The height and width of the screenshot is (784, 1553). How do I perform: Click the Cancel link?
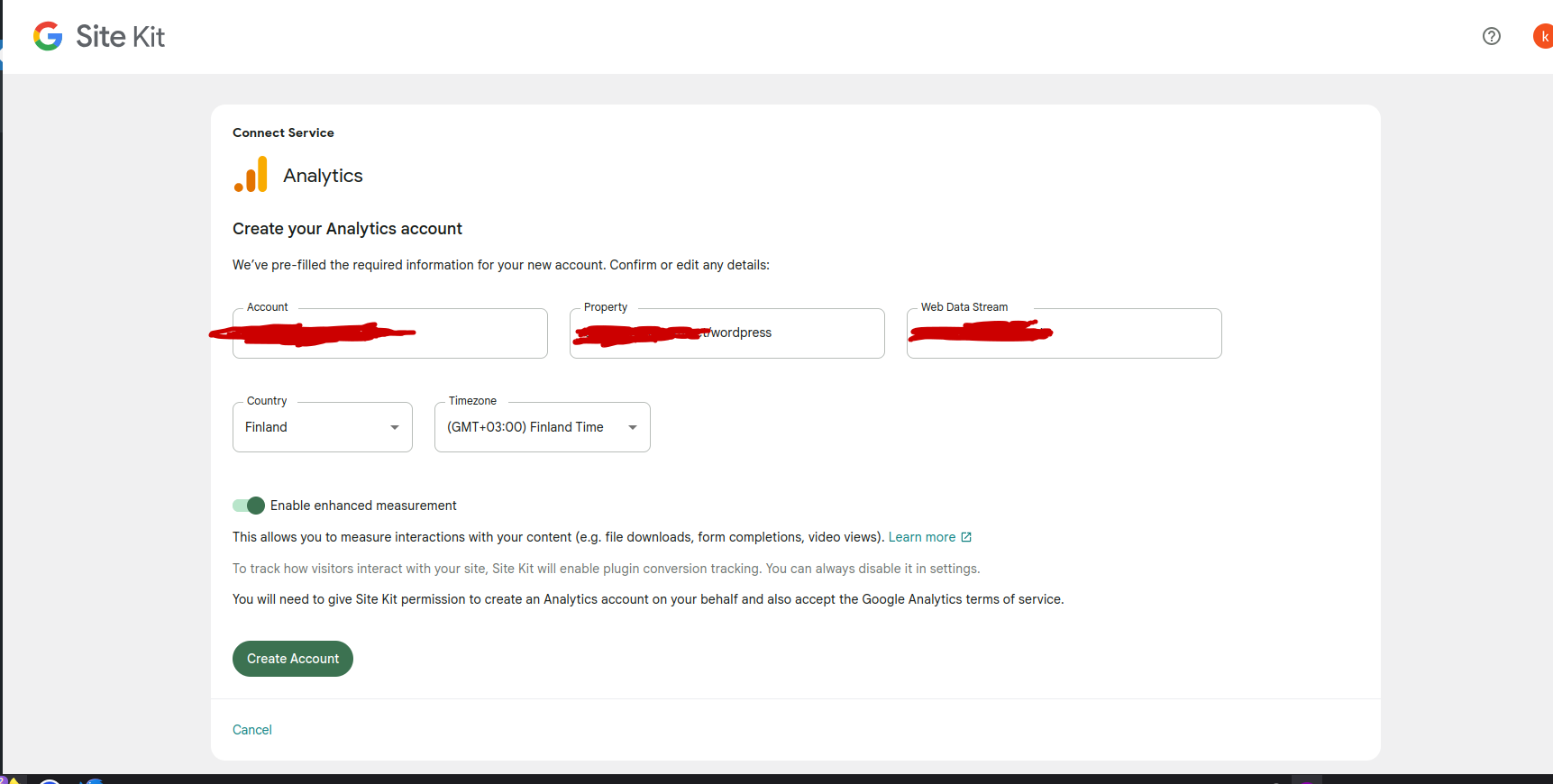click(251, 730)
